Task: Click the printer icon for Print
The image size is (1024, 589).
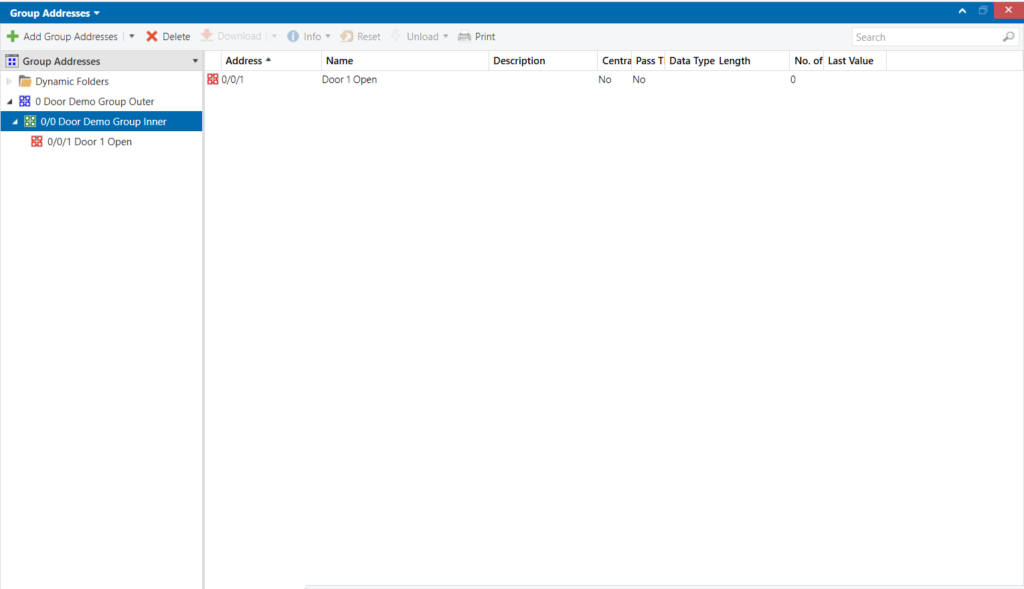Action: (x=464, y=37)
